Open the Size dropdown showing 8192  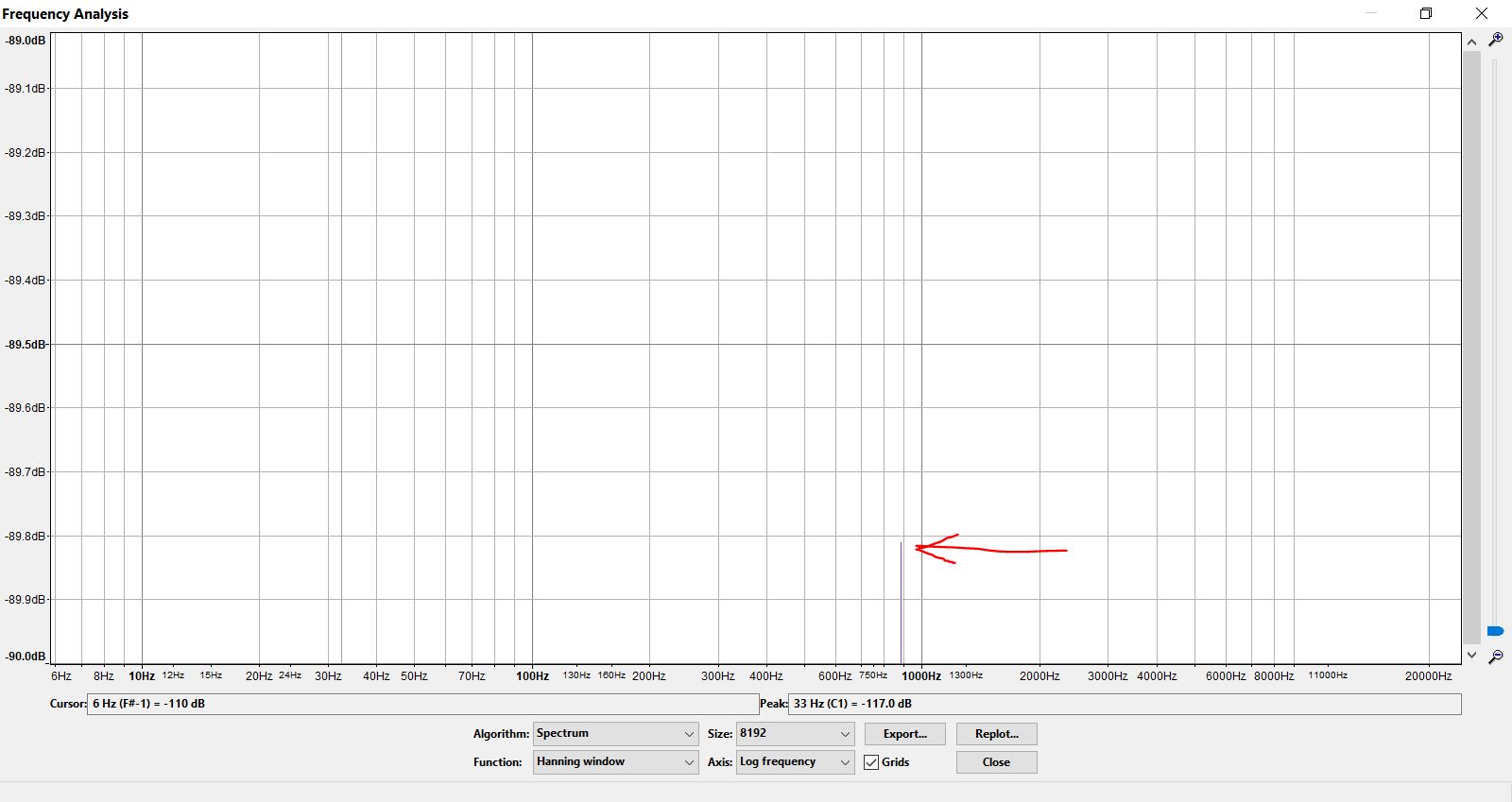point(796,734)
